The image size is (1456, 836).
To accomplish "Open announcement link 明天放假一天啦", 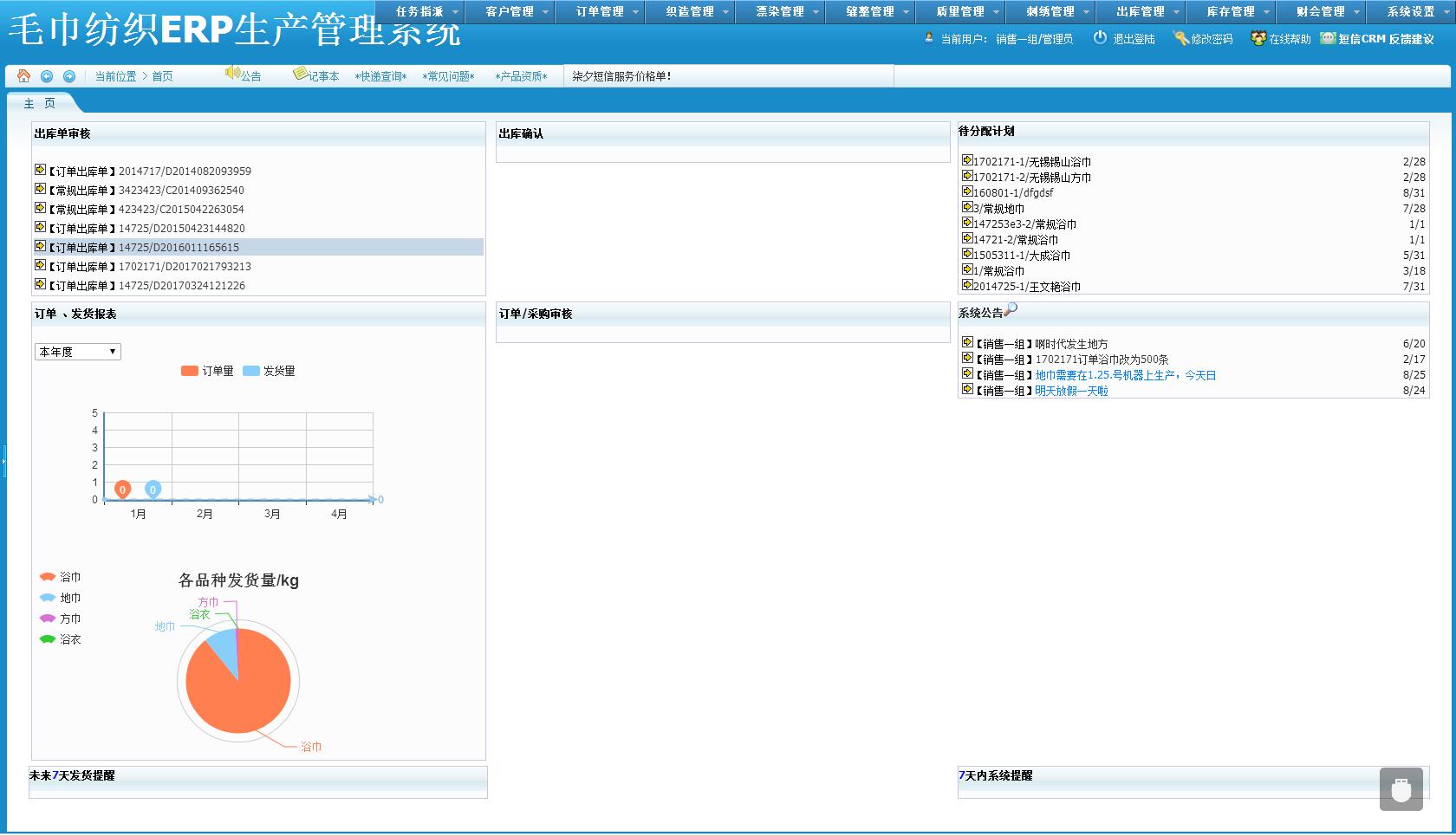I will 1071,391.
